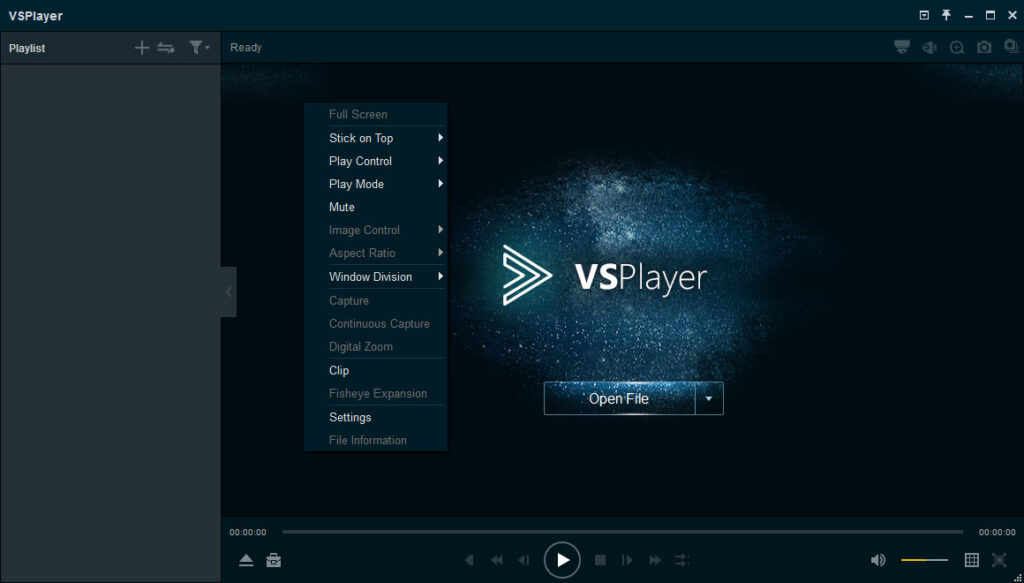Toggle the pin stick-on-top icon in title bar
Viewport: 1024px width, 583px height.
point(946,15)
